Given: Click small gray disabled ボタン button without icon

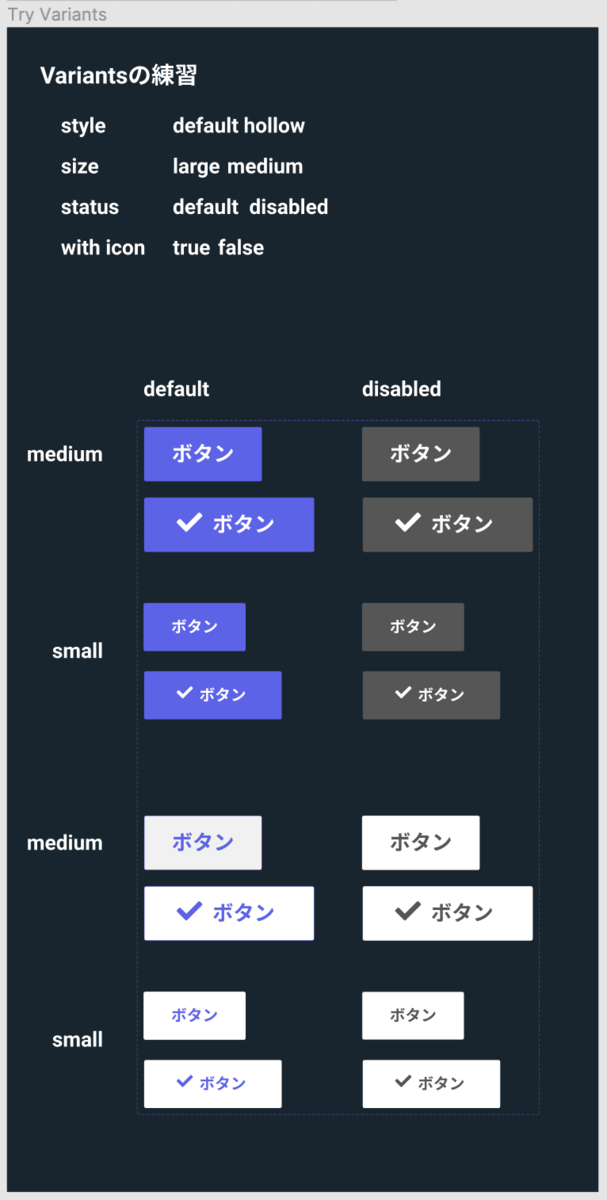Looking at the screenshot, I should [413, 627].
